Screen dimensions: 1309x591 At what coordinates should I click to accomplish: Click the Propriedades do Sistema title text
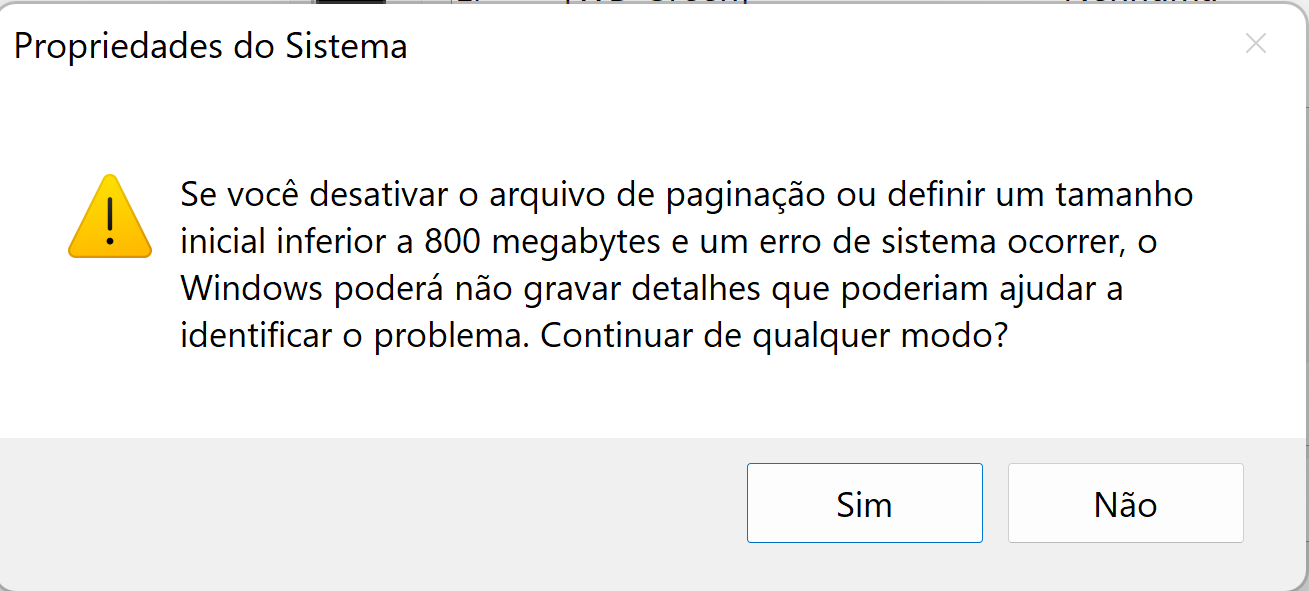click(x=210, y=47)
